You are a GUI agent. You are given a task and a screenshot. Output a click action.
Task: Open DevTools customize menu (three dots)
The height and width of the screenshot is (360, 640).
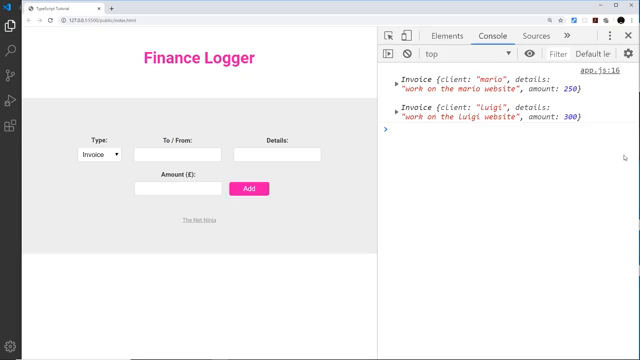coord(610,36)
